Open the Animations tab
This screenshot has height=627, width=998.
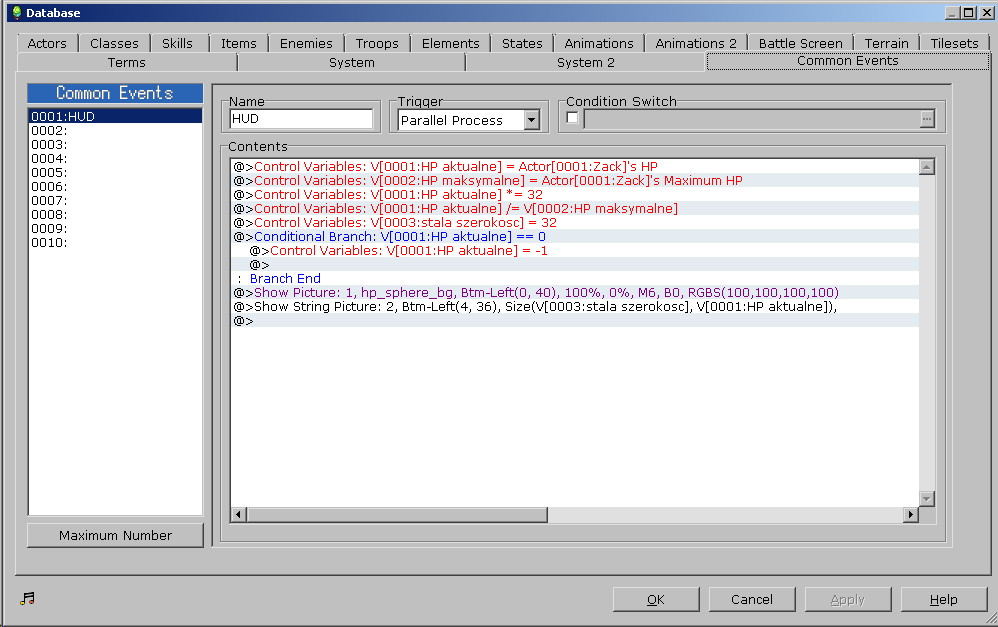pos(599,43)
